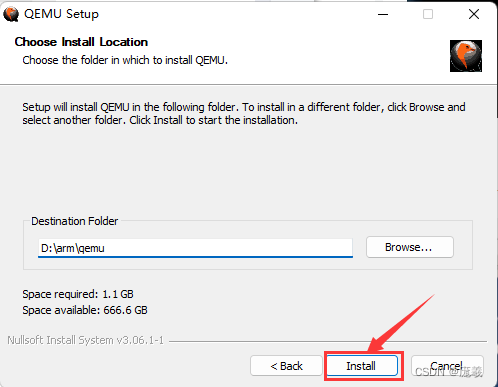Click the Nullsoft Install System version text
Screen dimensions: 498x387
[x=86, y=340]
